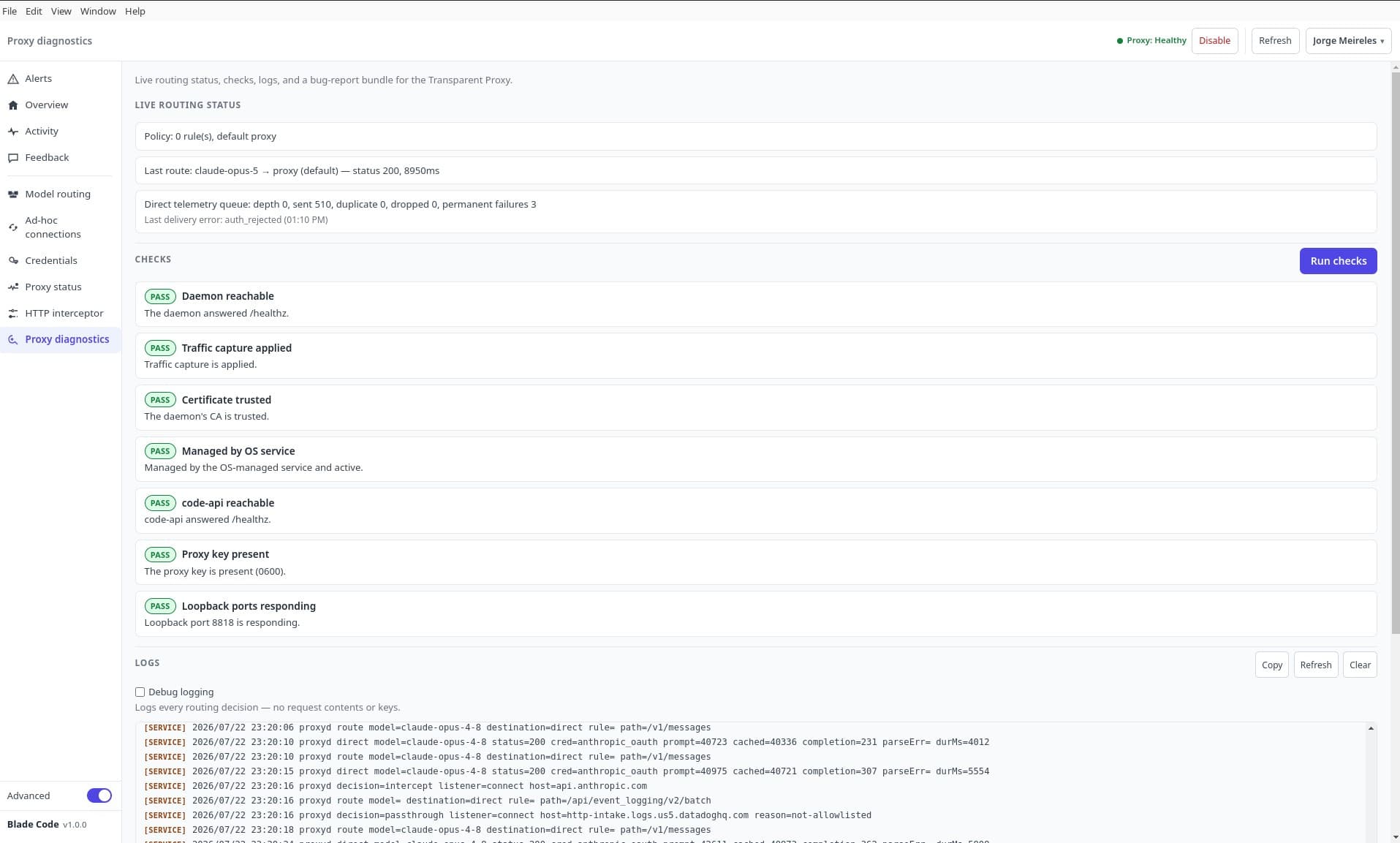Click the Model routing icon

[x=13, y=194]
